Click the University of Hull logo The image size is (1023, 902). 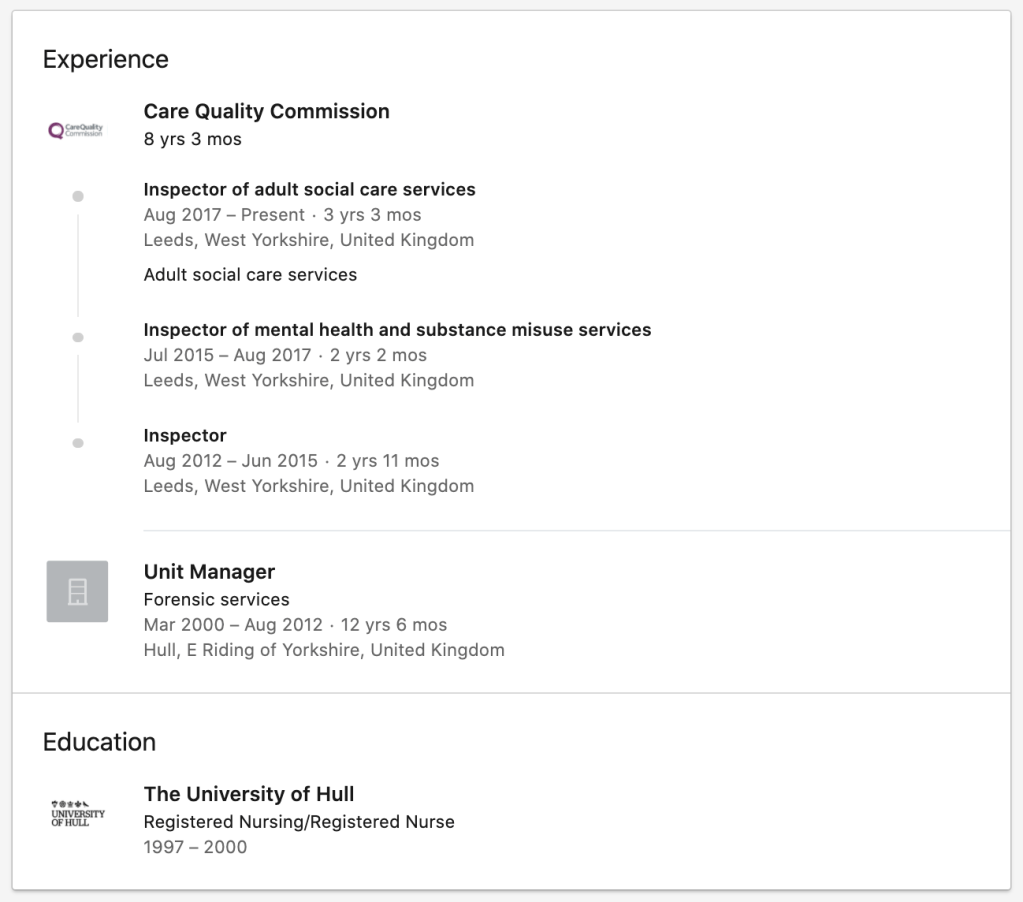(77, 813)
